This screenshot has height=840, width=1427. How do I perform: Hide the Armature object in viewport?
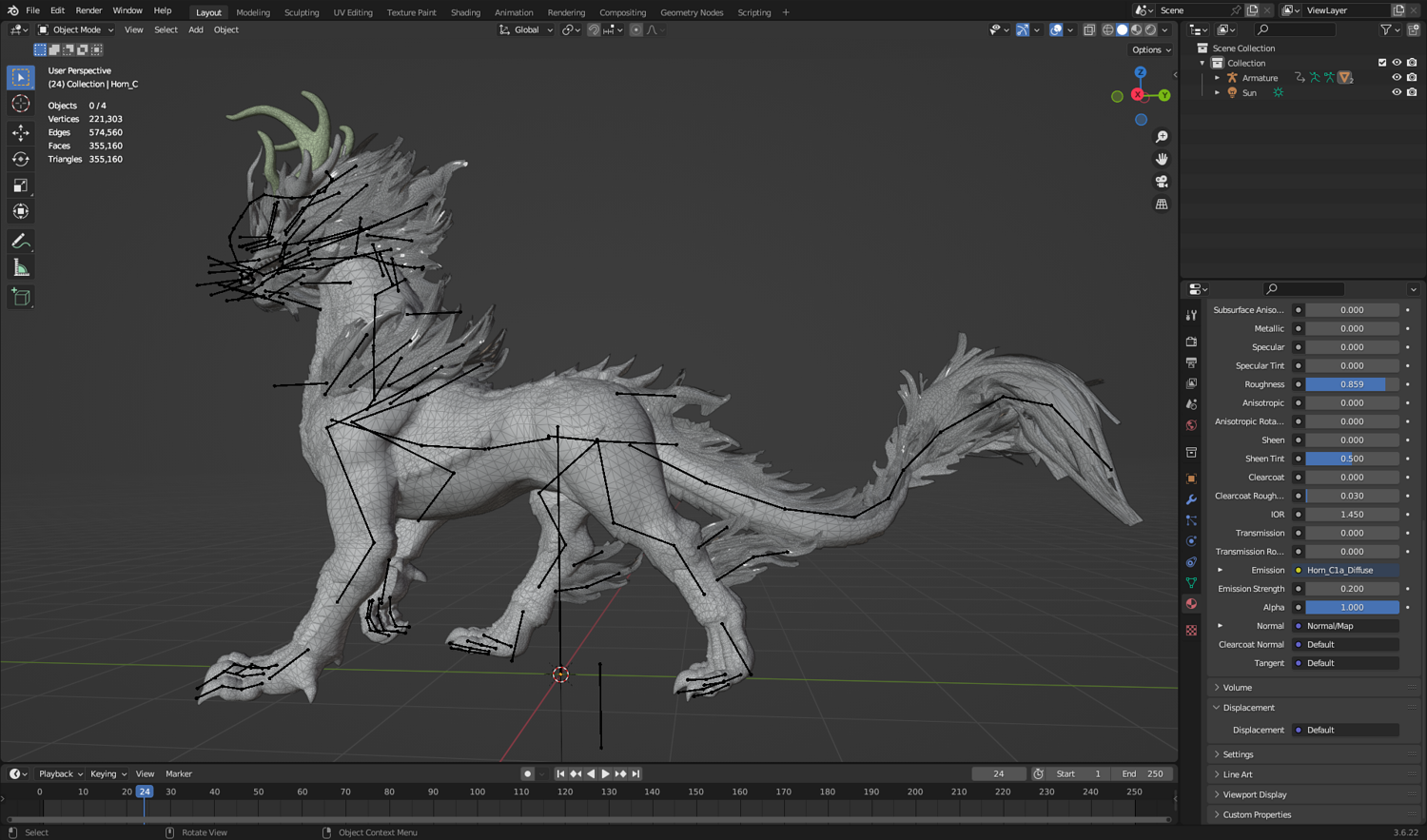click(x=1397, y=78)
